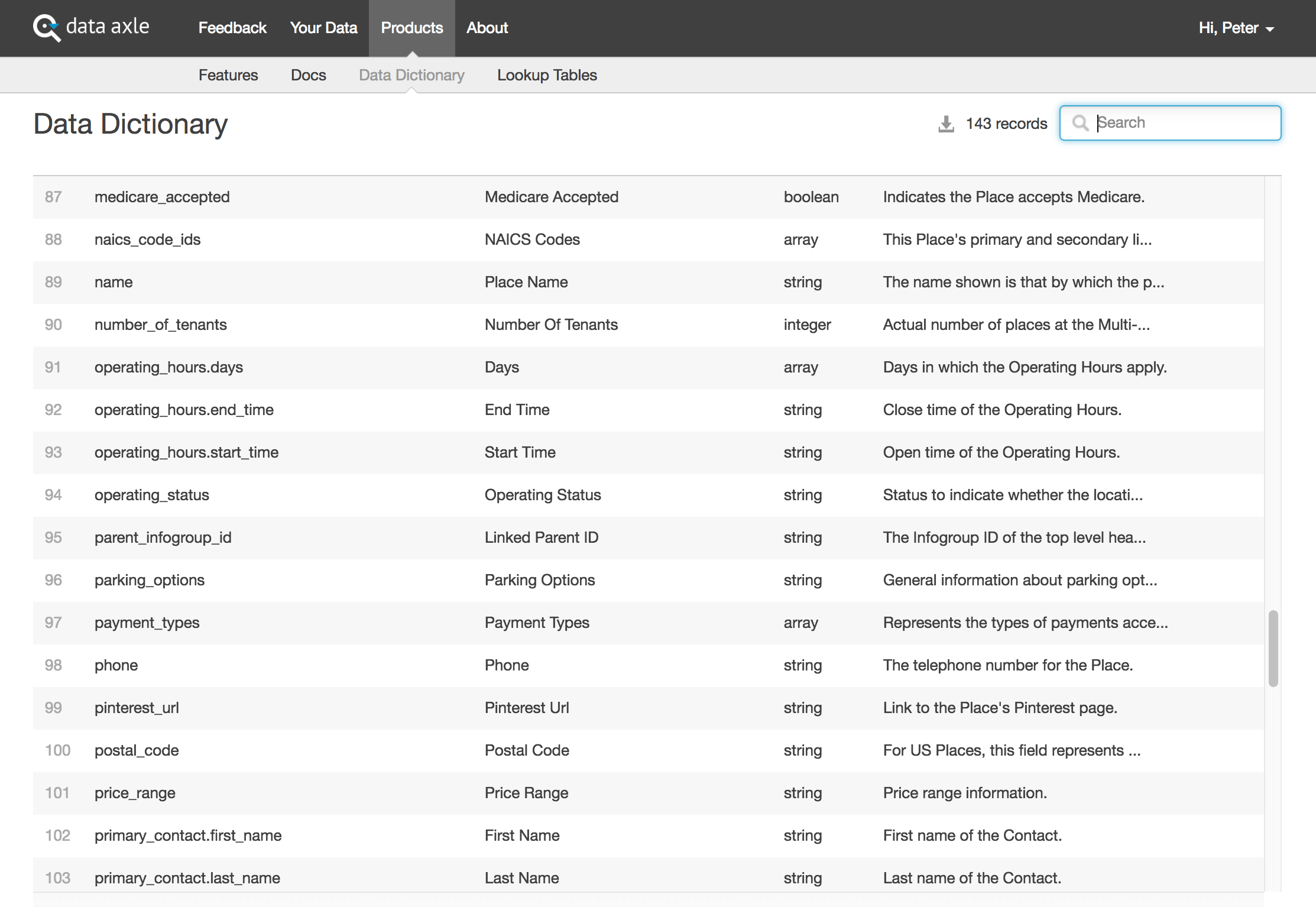Click the 143 records download link
The height and width of the screenshot is (907, 1316).
pyautogui.click(x=1006, y=124)
